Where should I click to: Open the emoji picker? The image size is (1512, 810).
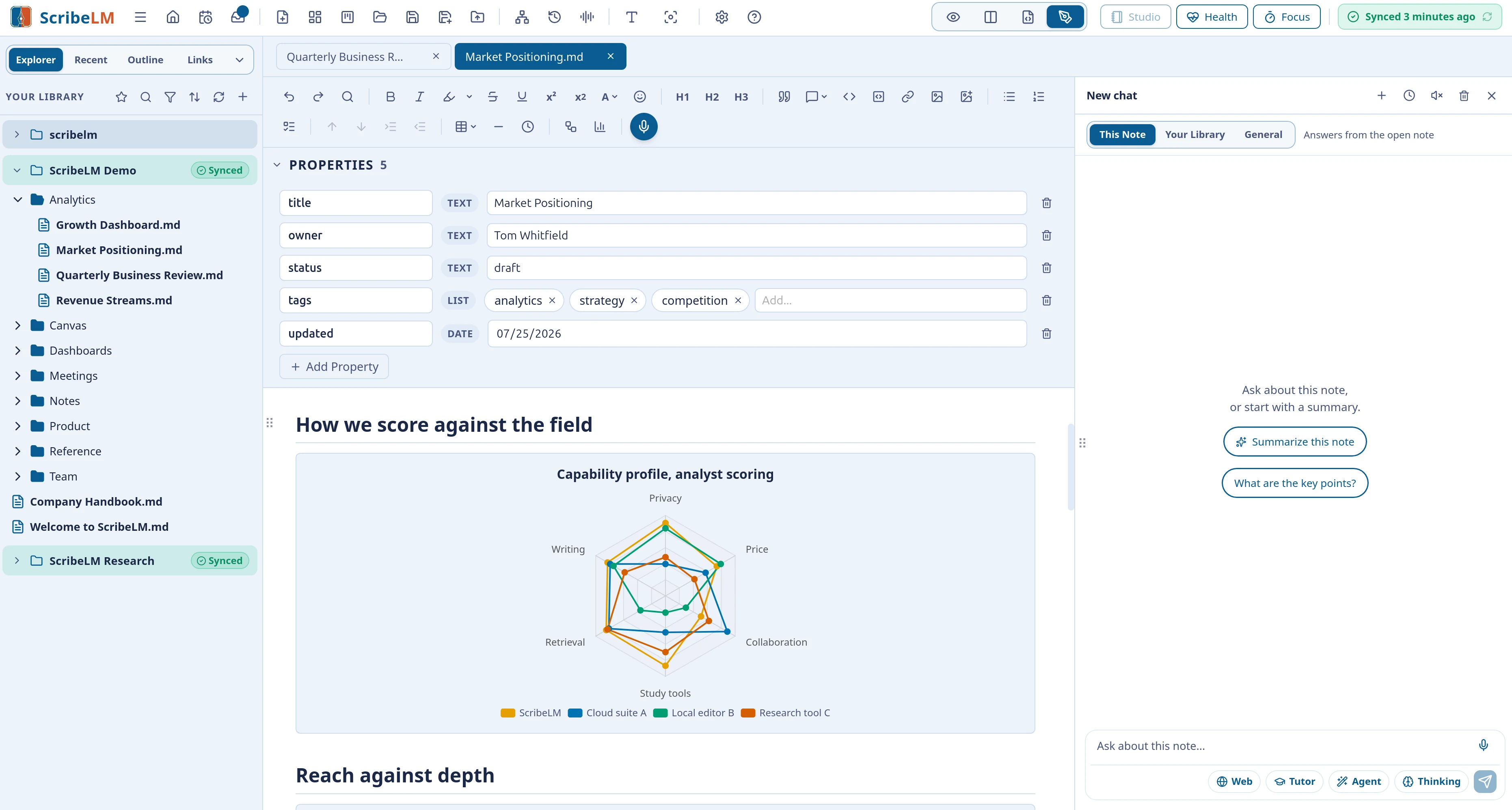pyautogui.click(x=640, y=97)
